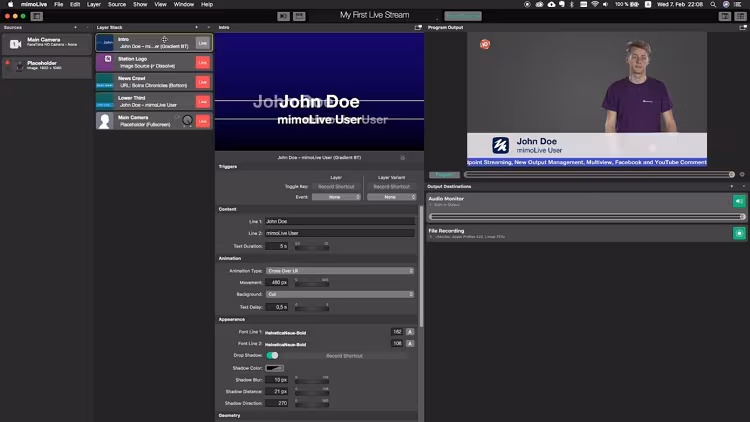Turn off the Drop Shadow switch
The height and width of the screenshot is (422, 750).
pos(272,355)
